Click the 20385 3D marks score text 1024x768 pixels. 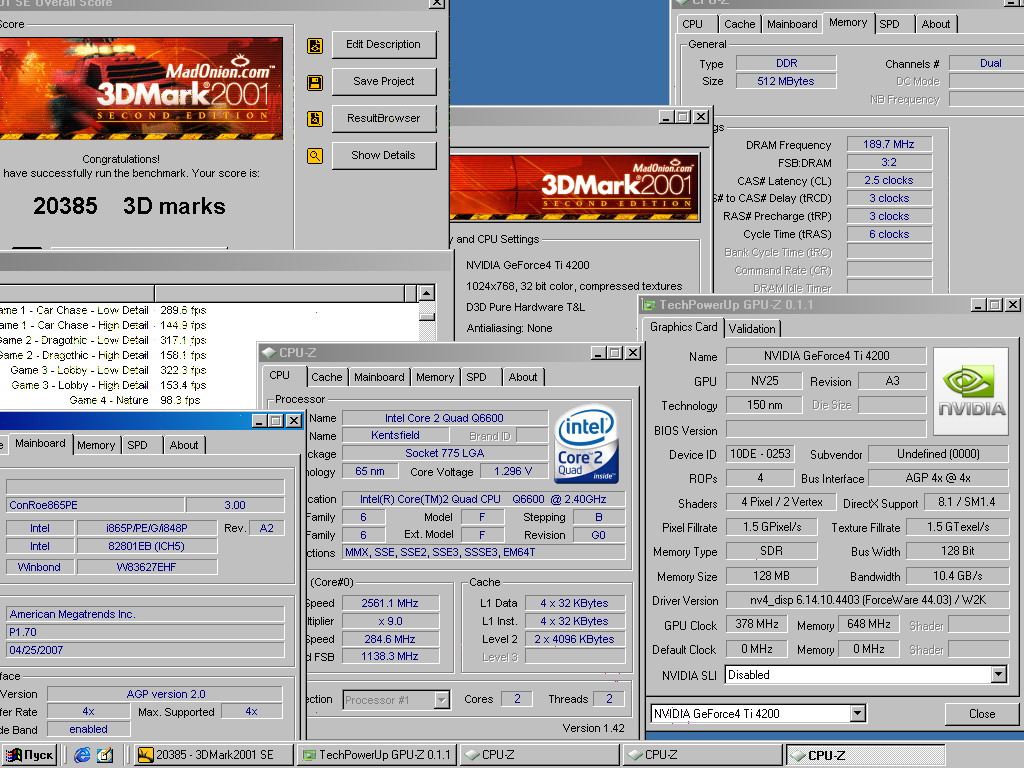click(129, 206)
